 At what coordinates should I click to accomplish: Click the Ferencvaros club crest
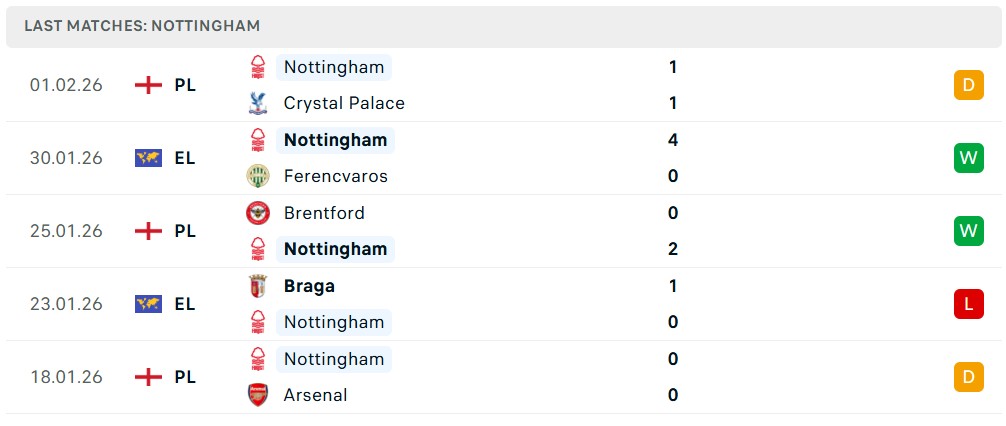pos(258,176)
